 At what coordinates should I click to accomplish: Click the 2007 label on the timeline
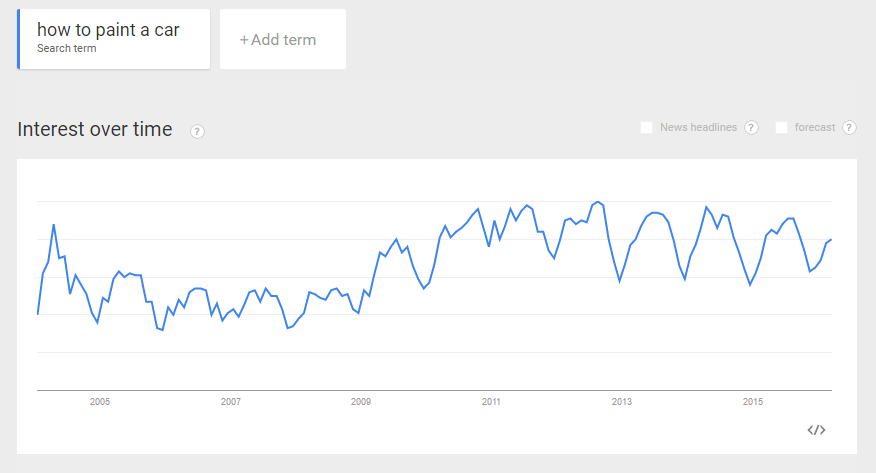(x=231, y=402)
